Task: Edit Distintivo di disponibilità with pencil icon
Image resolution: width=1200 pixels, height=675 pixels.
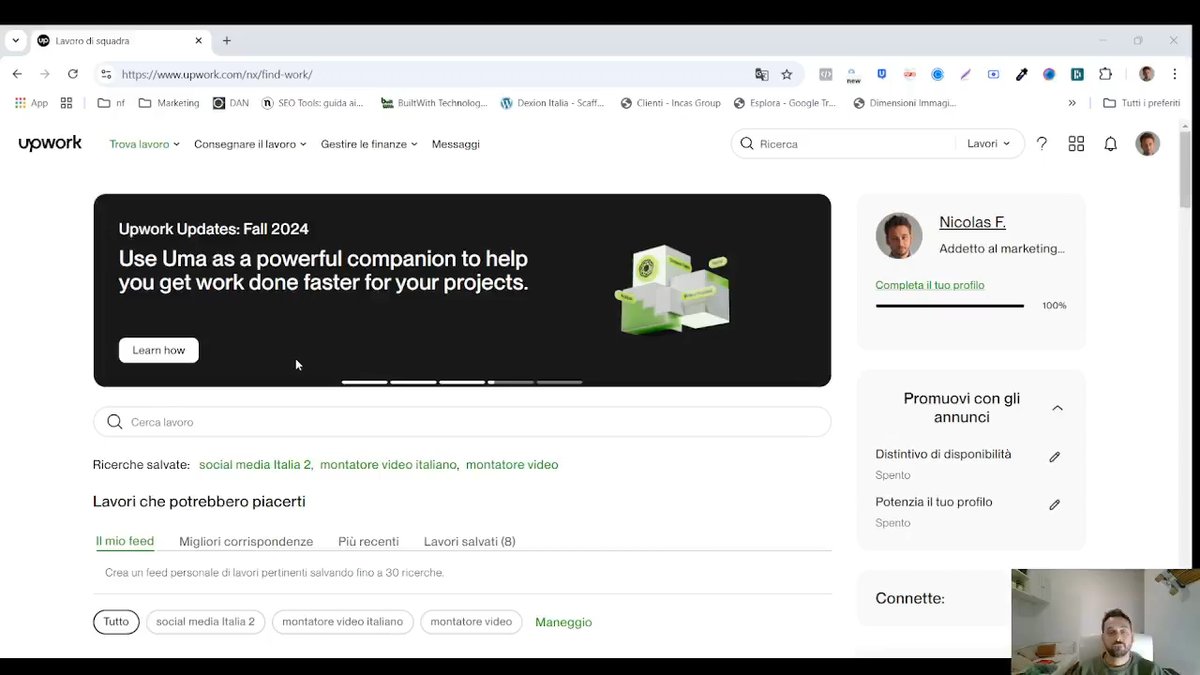Action: point(1054,457)
